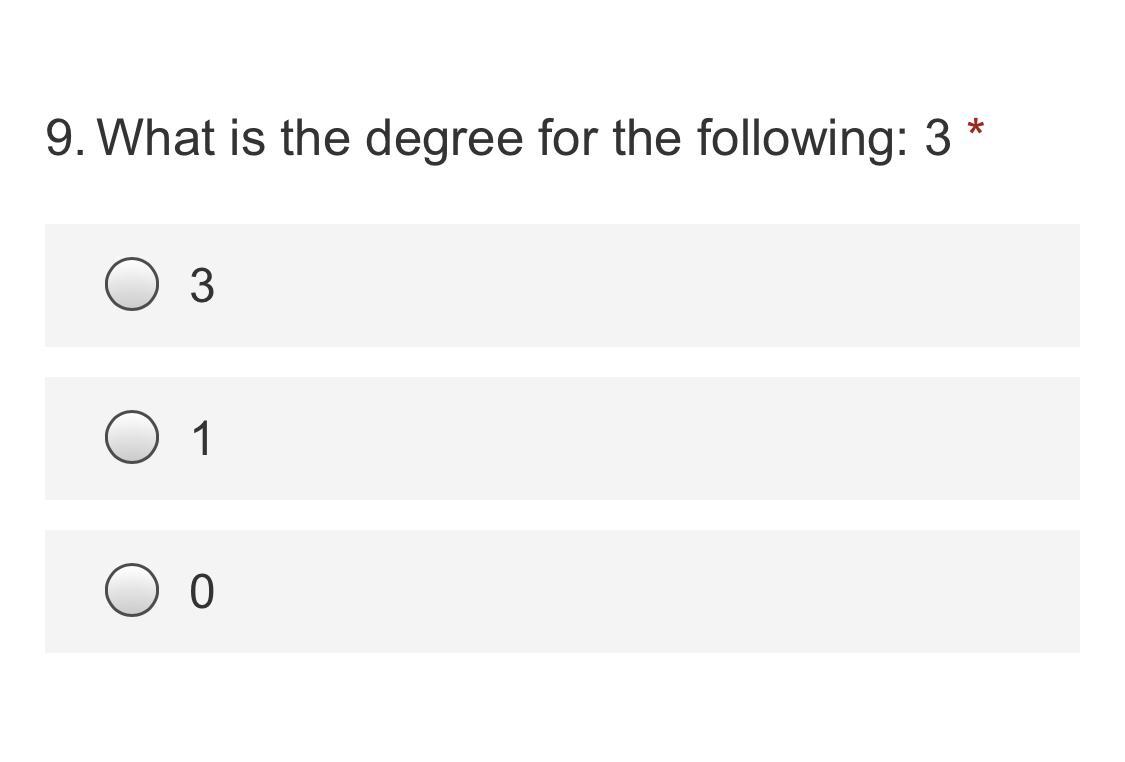Click the empty area right of option 0

point(646,591)
